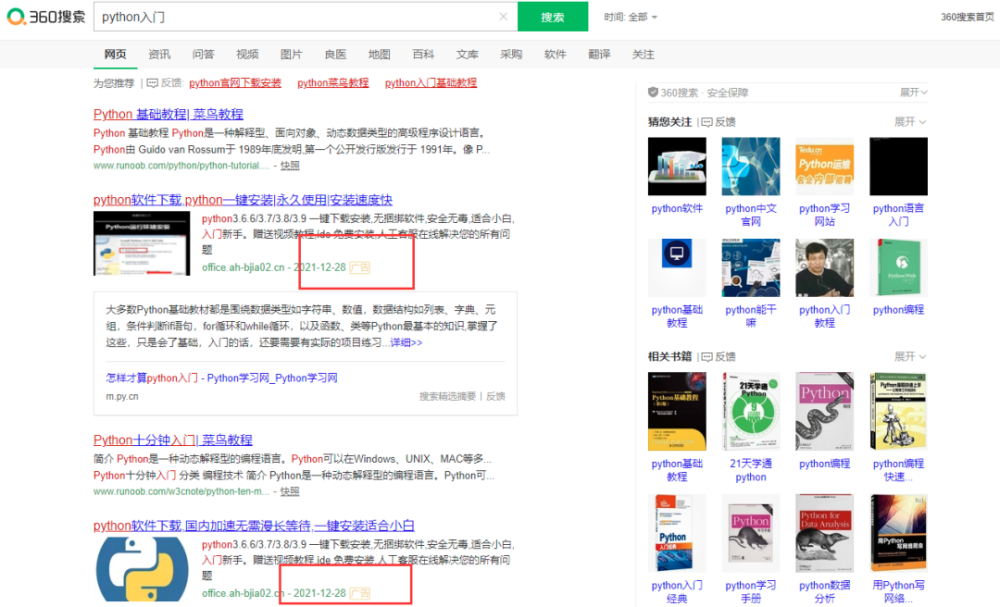Viewport: 1000px width, 607px height.
Task: Open the 视频 tab
Action: click(247, 55)
